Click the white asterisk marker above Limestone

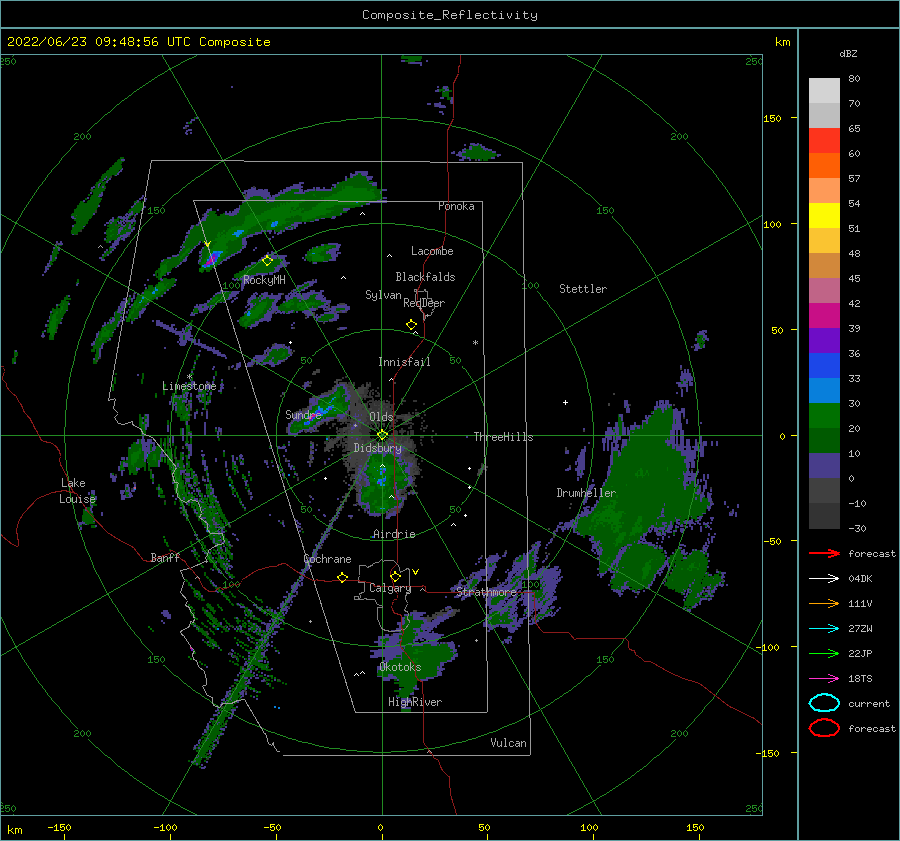coord(189,377)
